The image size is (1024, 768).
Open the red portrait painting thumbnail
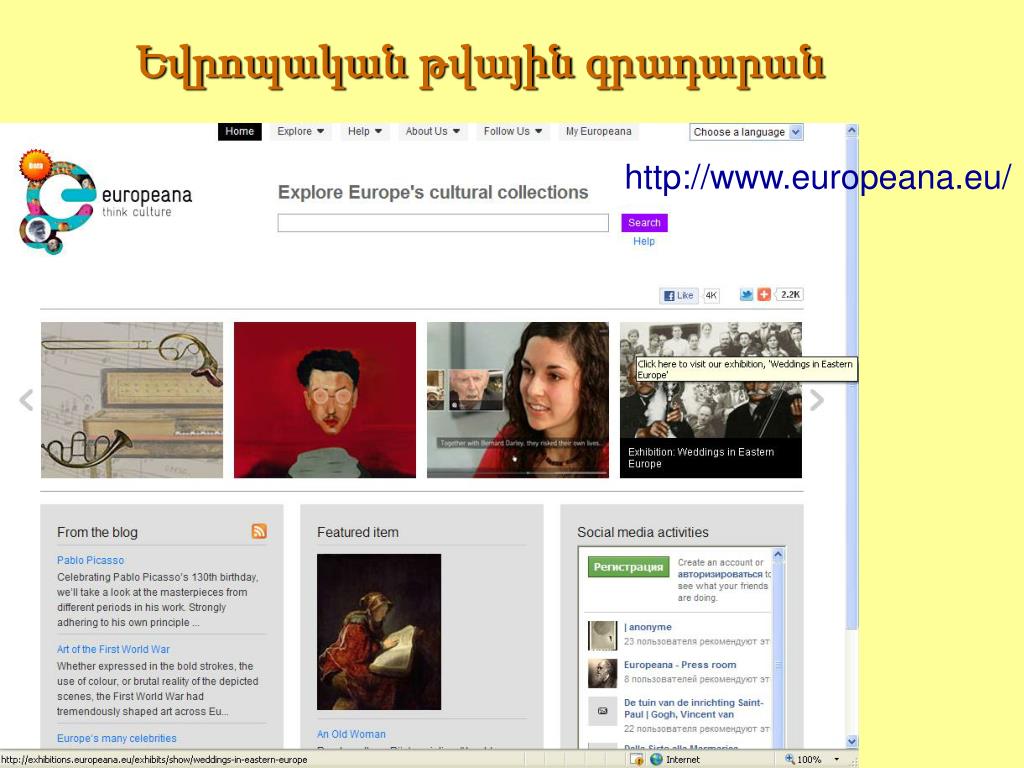coord(325,400)
